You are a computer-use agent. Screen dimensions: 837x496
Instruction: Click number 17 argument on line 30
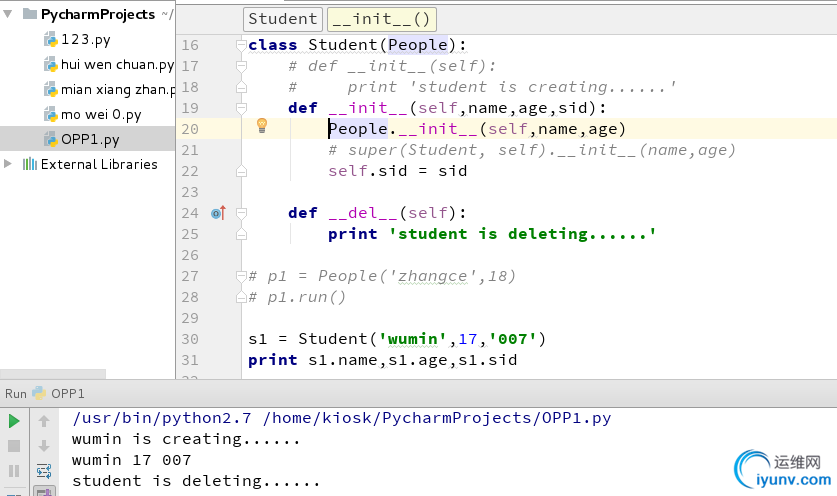[468, 339]
